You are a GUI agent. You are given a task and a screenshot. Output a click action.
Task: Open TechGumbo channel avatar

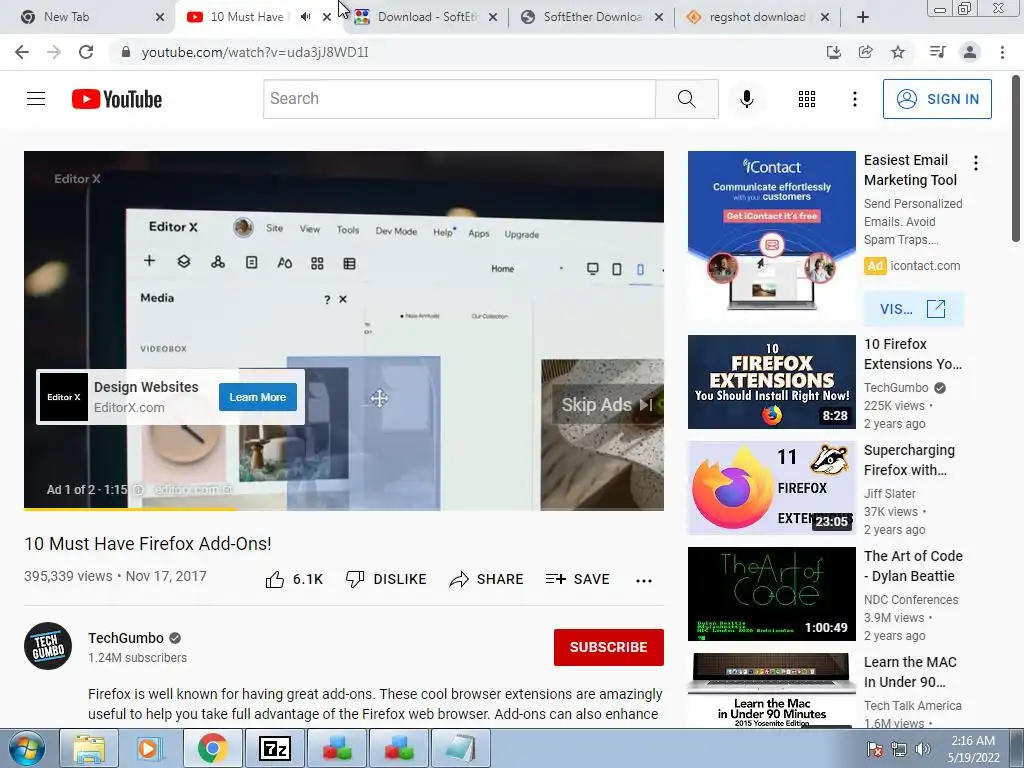pos(48,646)
